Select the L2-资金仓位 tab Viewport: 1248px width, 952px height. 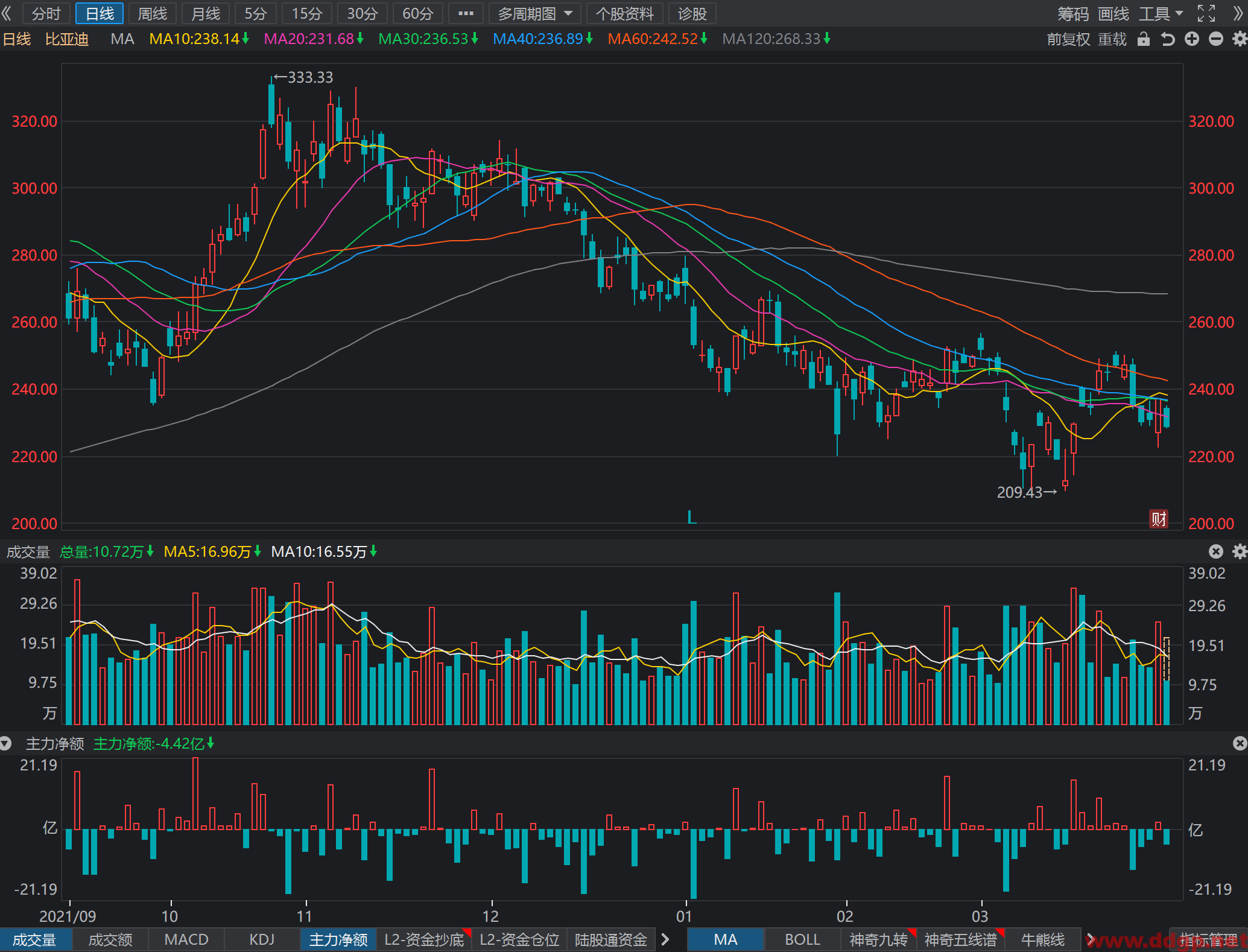click(519, 940)
